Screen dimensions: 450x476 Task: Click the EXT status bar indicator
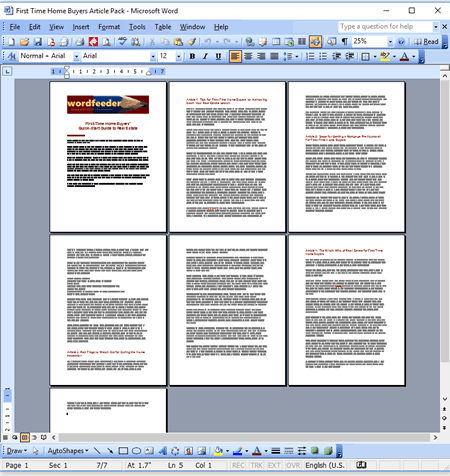pyautogui.click(x=274, y=465)
